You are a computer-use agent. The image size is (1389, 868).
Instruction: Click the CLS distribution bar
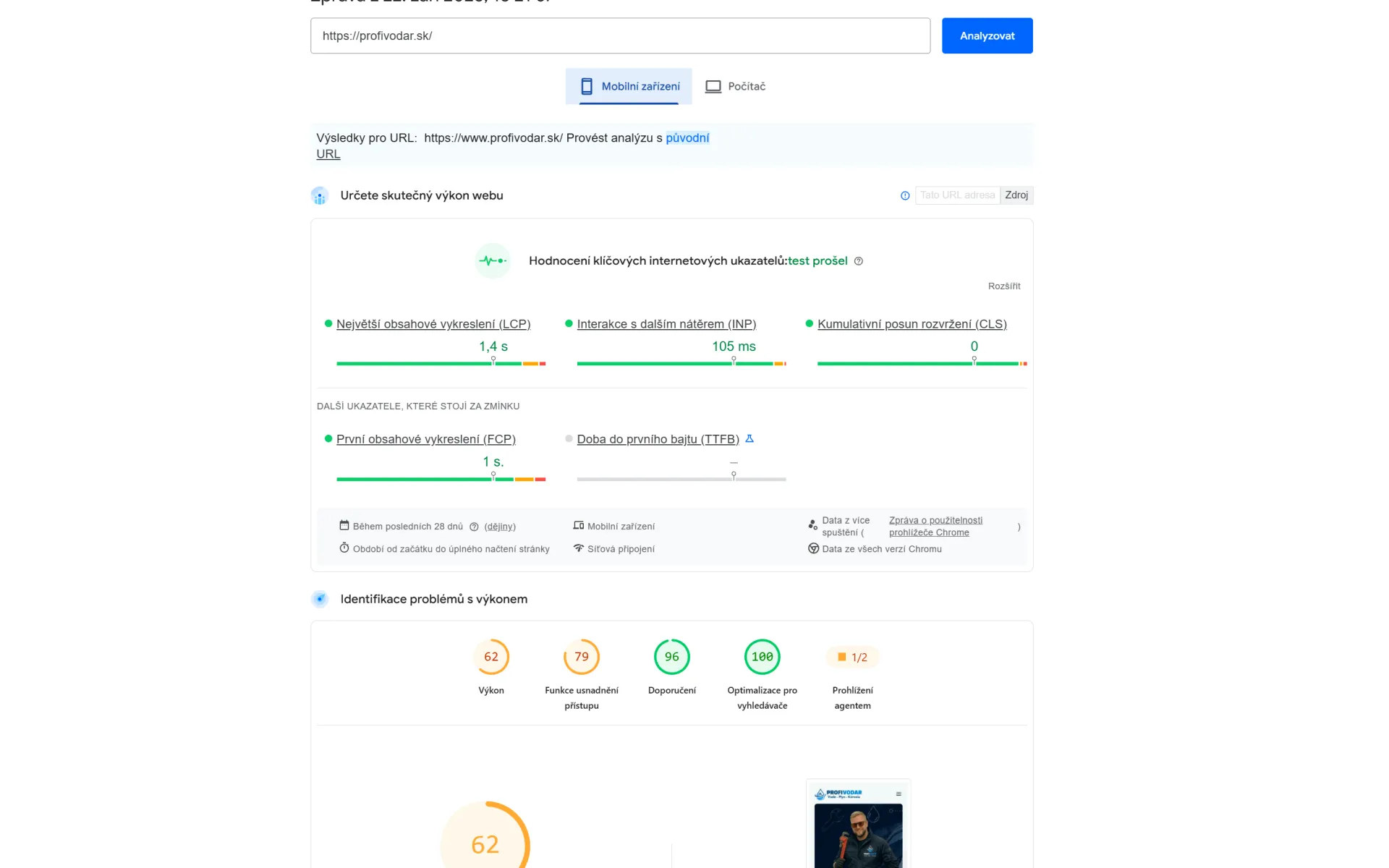coord(922,364)
